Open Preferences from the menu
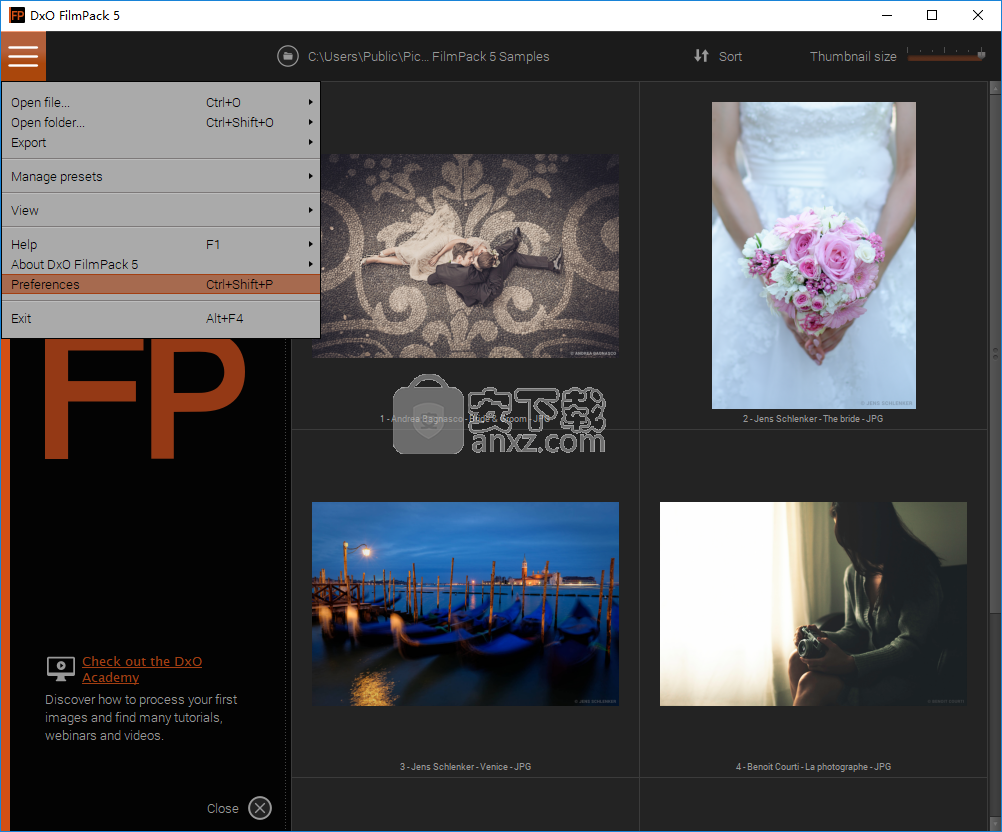This screenshot has width=1002, height=832. 161,284
